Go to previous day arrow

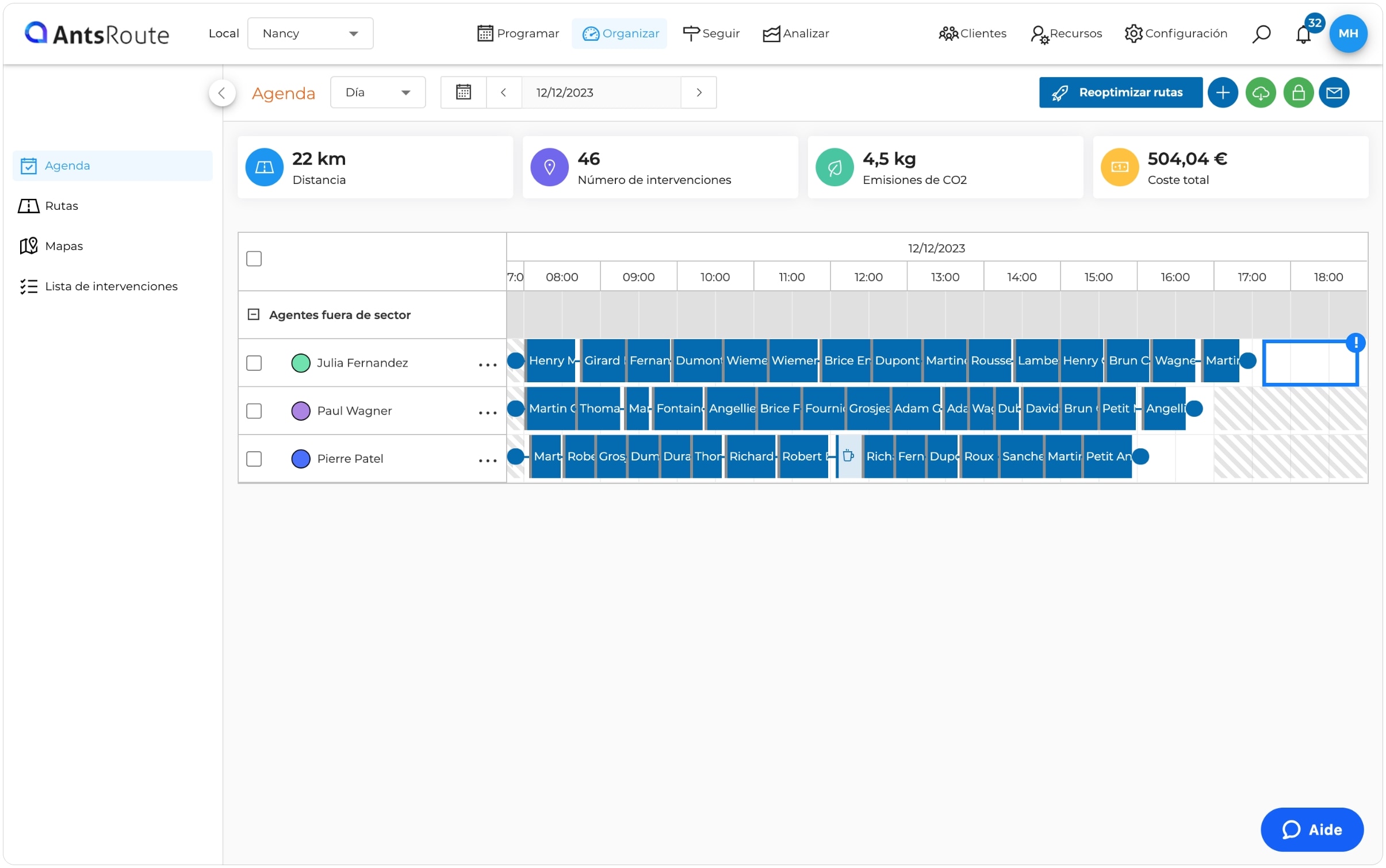(503, 93)
